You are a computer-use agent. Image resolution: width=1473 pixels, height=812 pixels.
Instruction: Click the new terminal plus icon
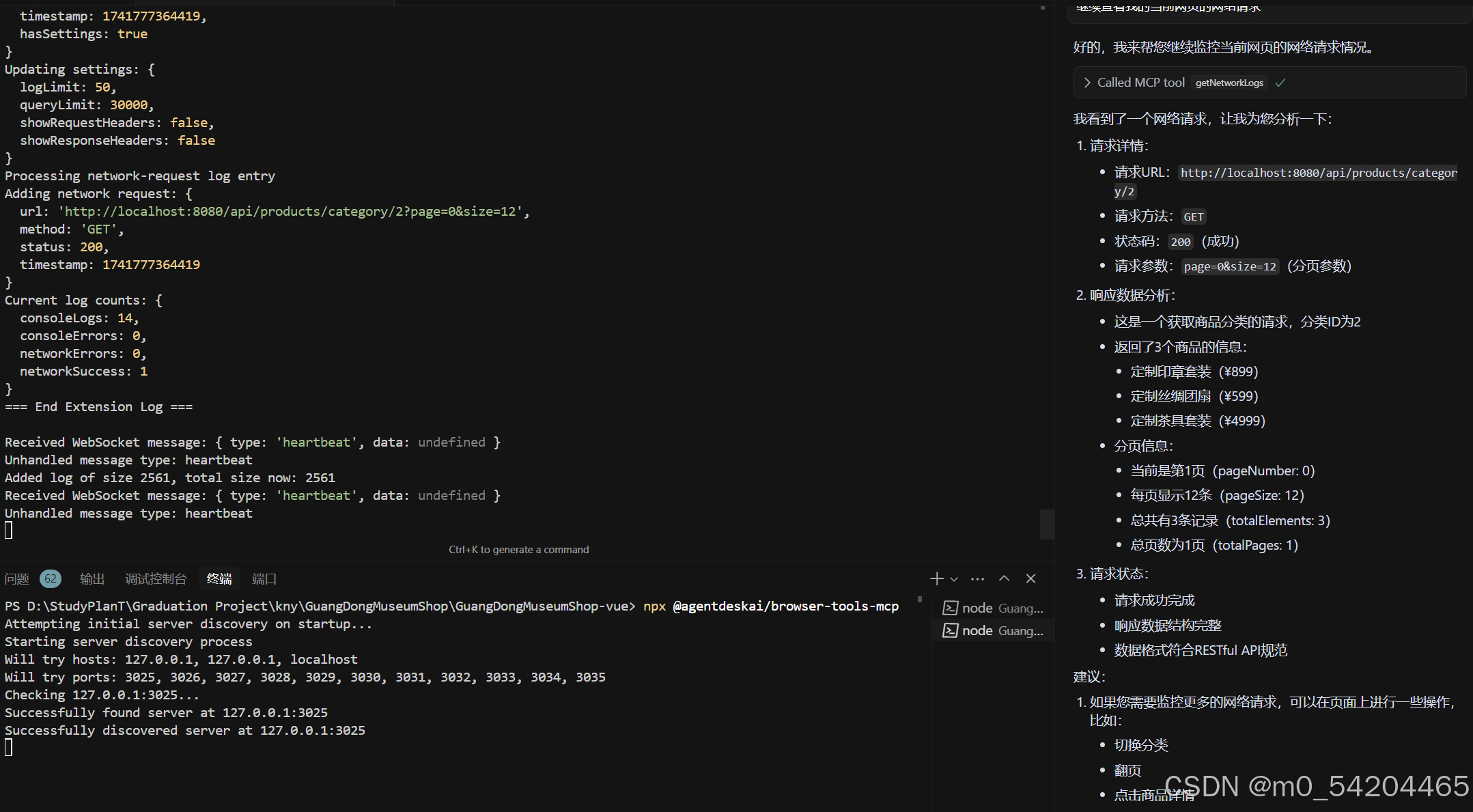[936, 579]
